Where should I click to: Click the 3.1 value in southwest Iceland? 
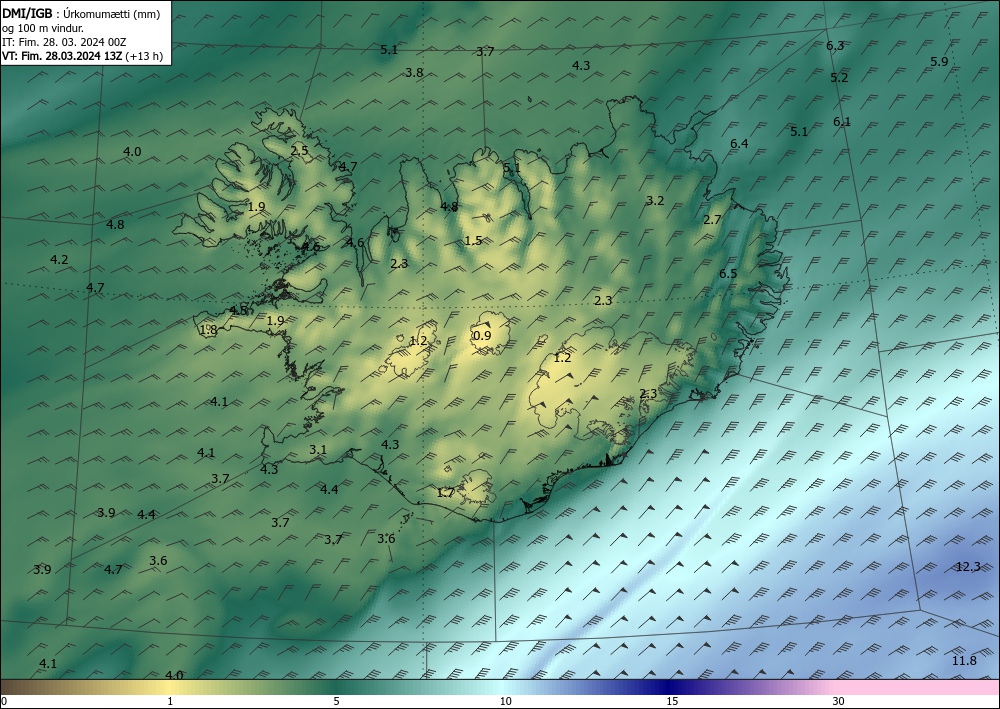point(318,450)
